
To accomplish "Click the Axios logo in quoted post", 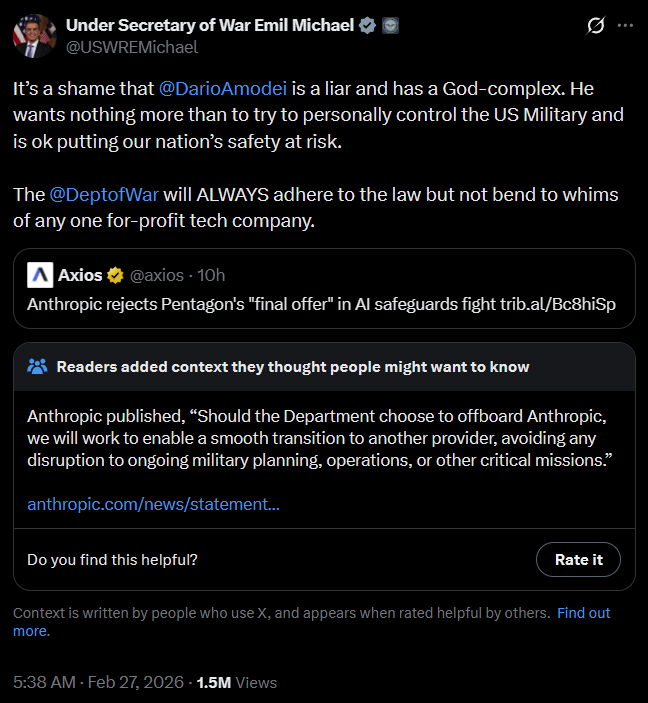I will pyautogui.click(x=40, y=275).
